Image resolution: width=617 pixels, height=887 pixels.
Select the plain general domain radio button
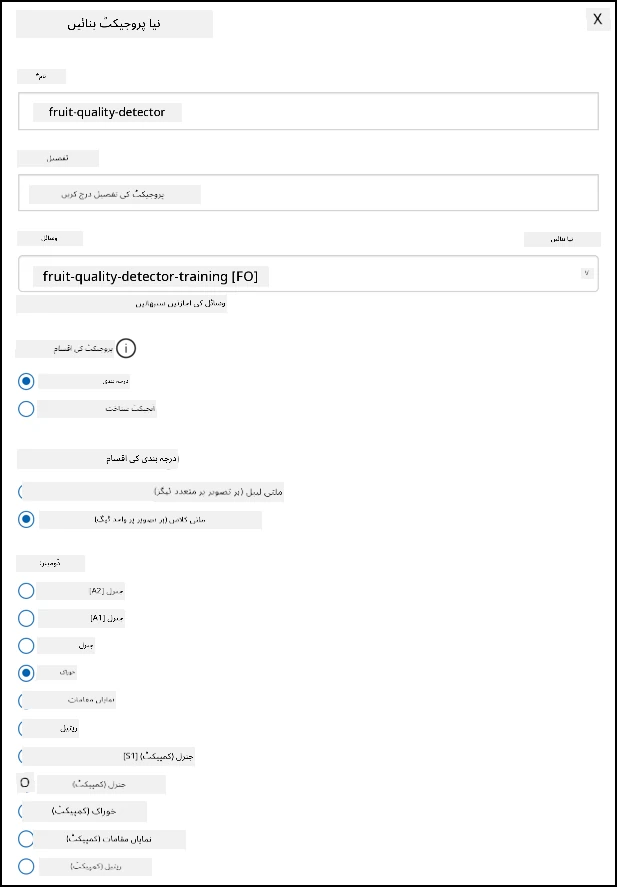click(26, 645)
